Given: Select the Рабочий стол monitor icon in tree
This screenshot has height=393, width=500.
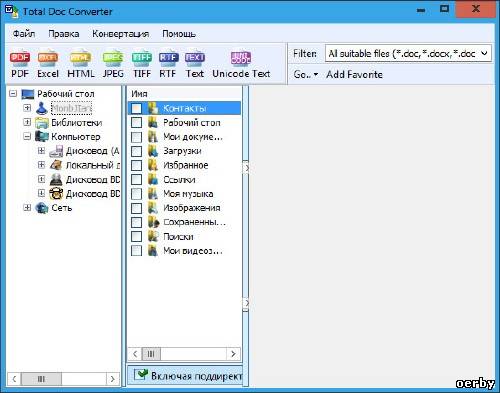Looking at the screenshot, I should tap(28, 94).
